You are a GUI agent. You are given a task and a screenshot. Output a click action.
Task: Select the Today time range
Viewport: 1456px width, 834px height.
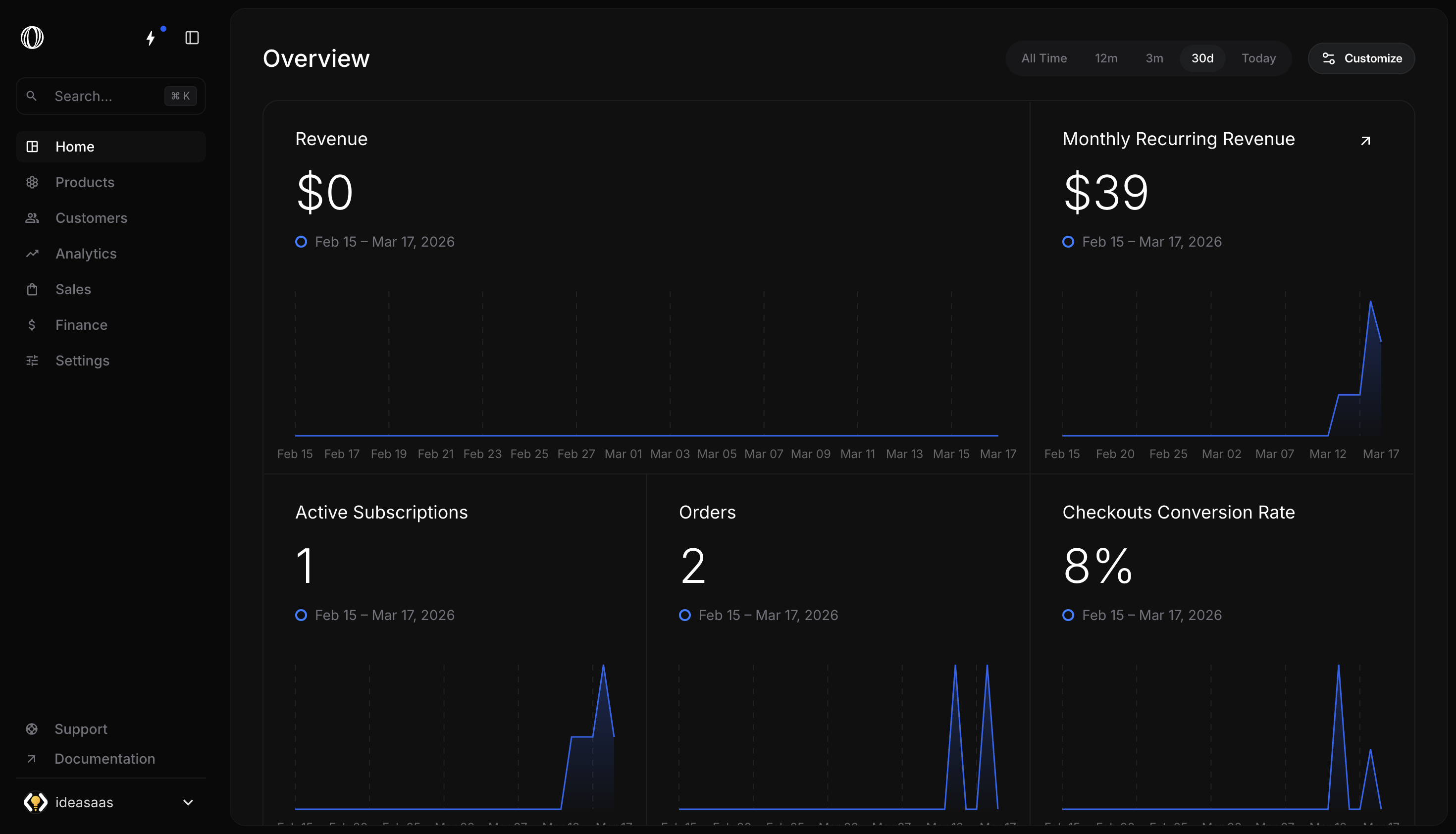(x=1258, y=58)
